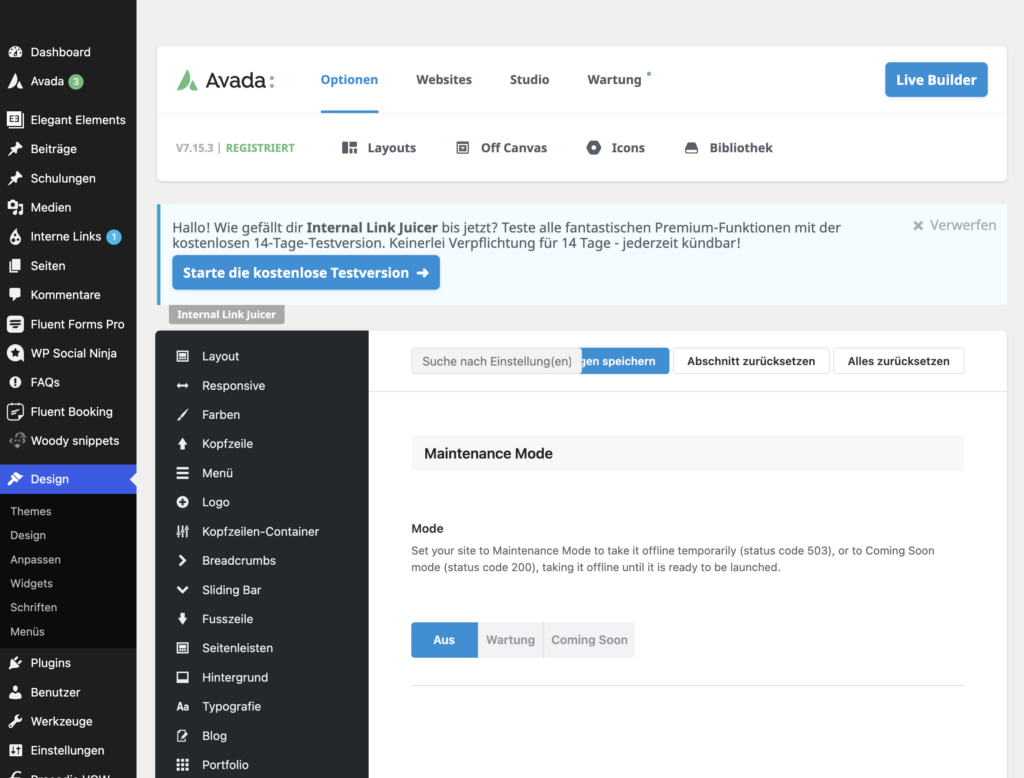Open the Fusszeile options section

tap(262, 619)
